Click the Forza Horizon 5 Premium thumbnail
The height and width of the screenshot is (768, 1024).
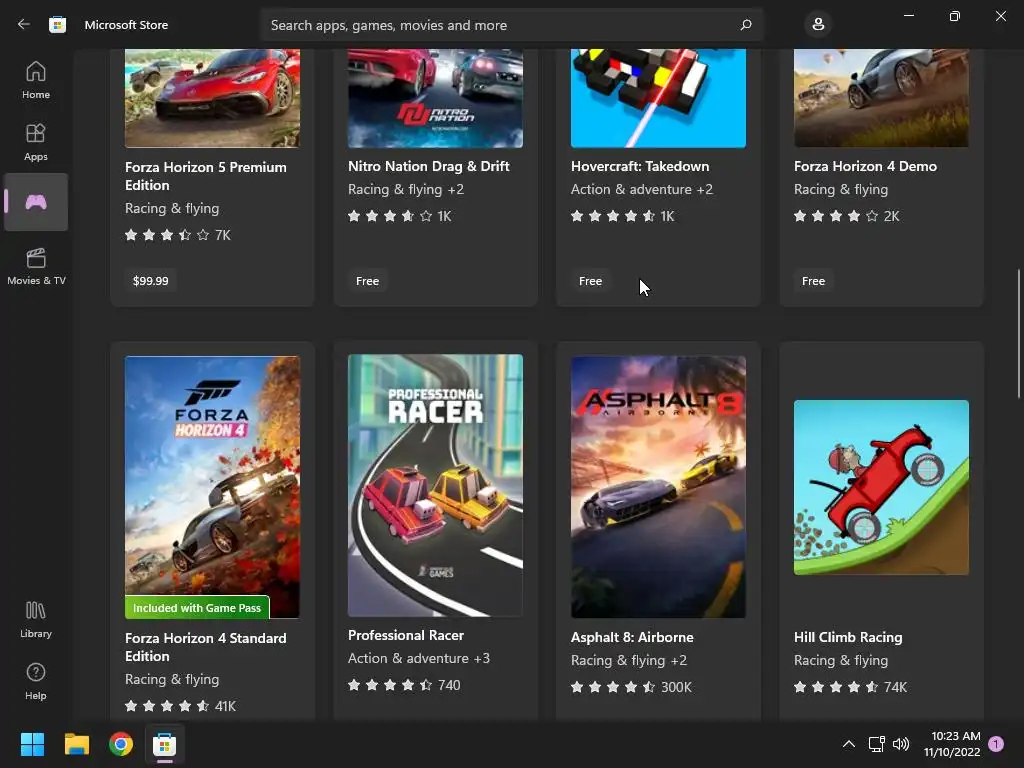click(212, 98)
